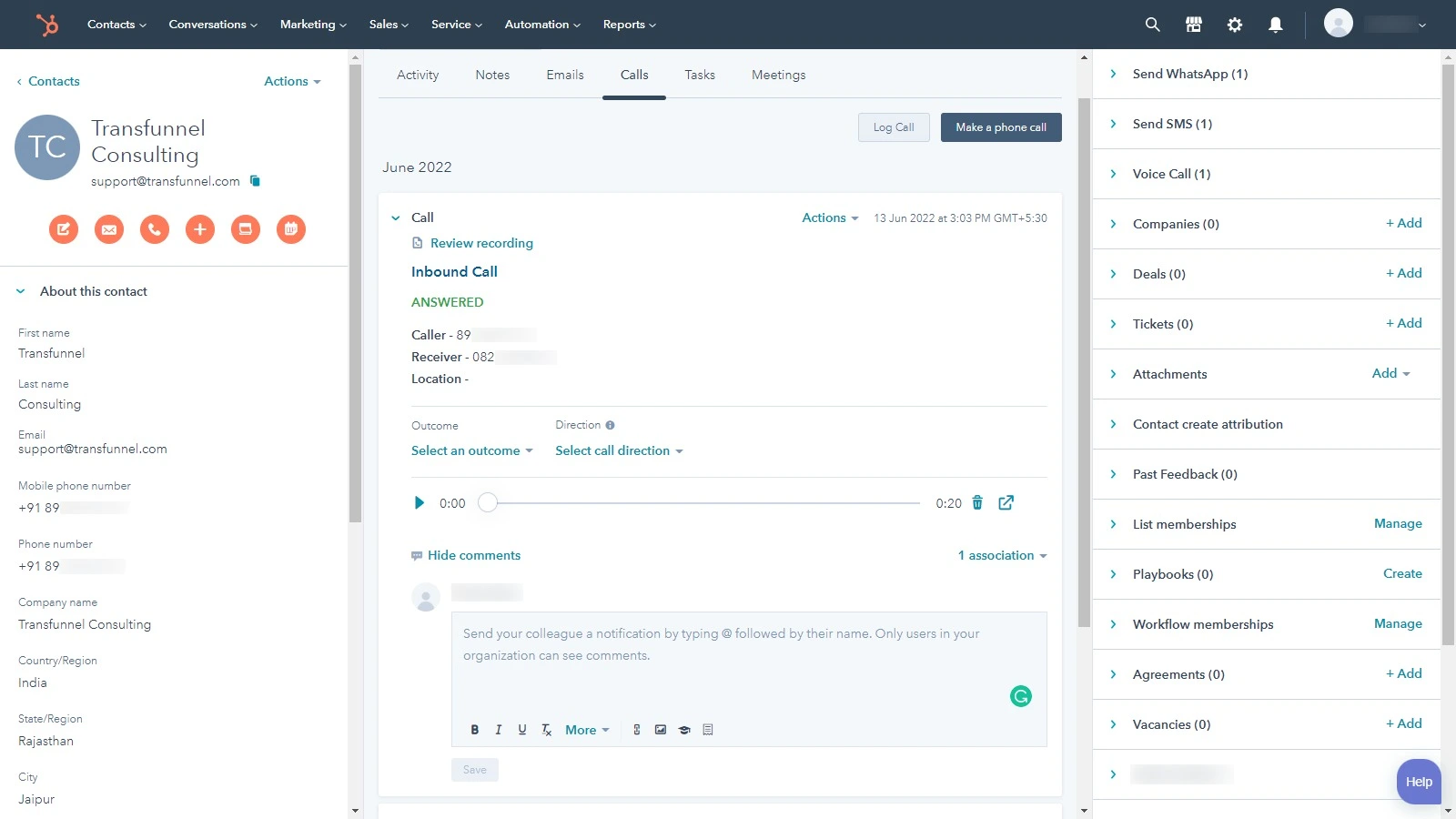Open the search icon in the top bar

(1152, 25)
